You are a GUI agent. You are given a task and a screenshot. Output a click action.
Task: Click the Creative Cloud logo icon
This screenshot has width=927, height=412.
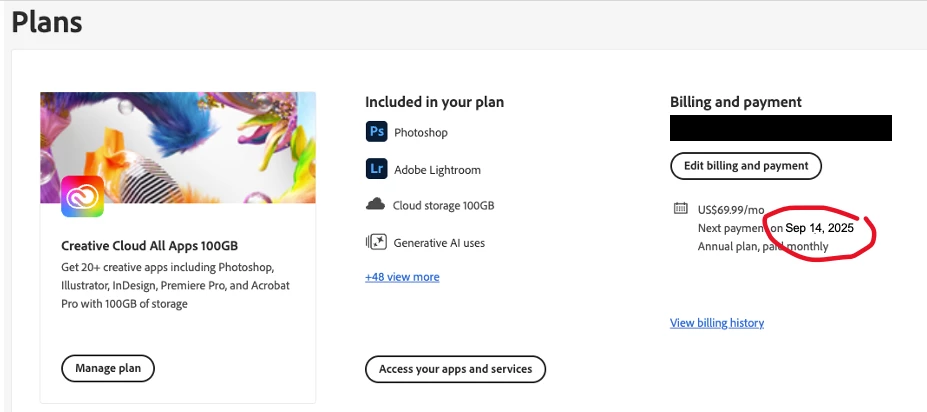[x=82, y=196]
